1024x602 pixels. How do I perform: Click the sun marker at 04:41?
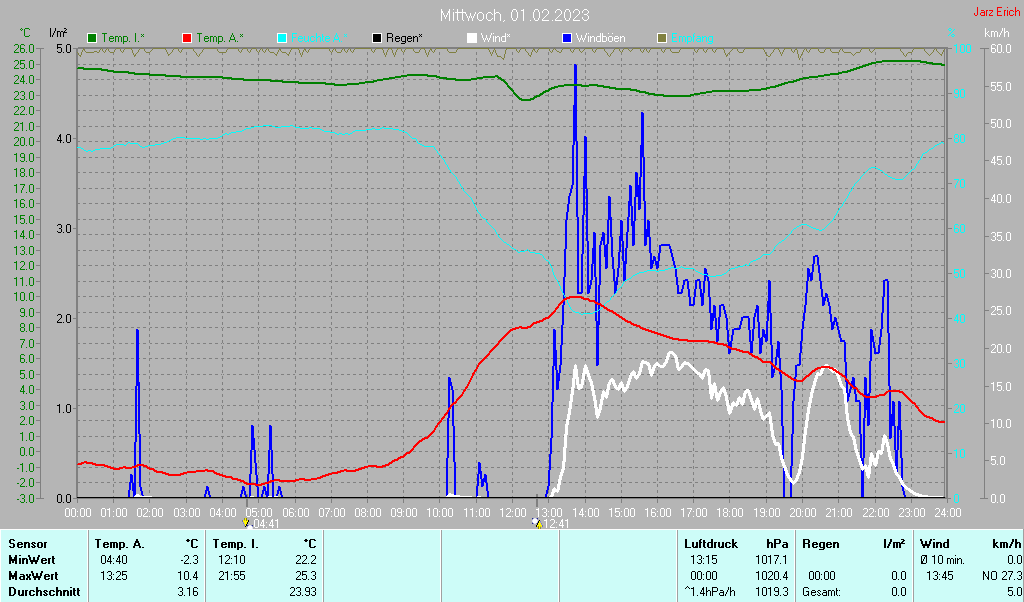click(248, 523)
